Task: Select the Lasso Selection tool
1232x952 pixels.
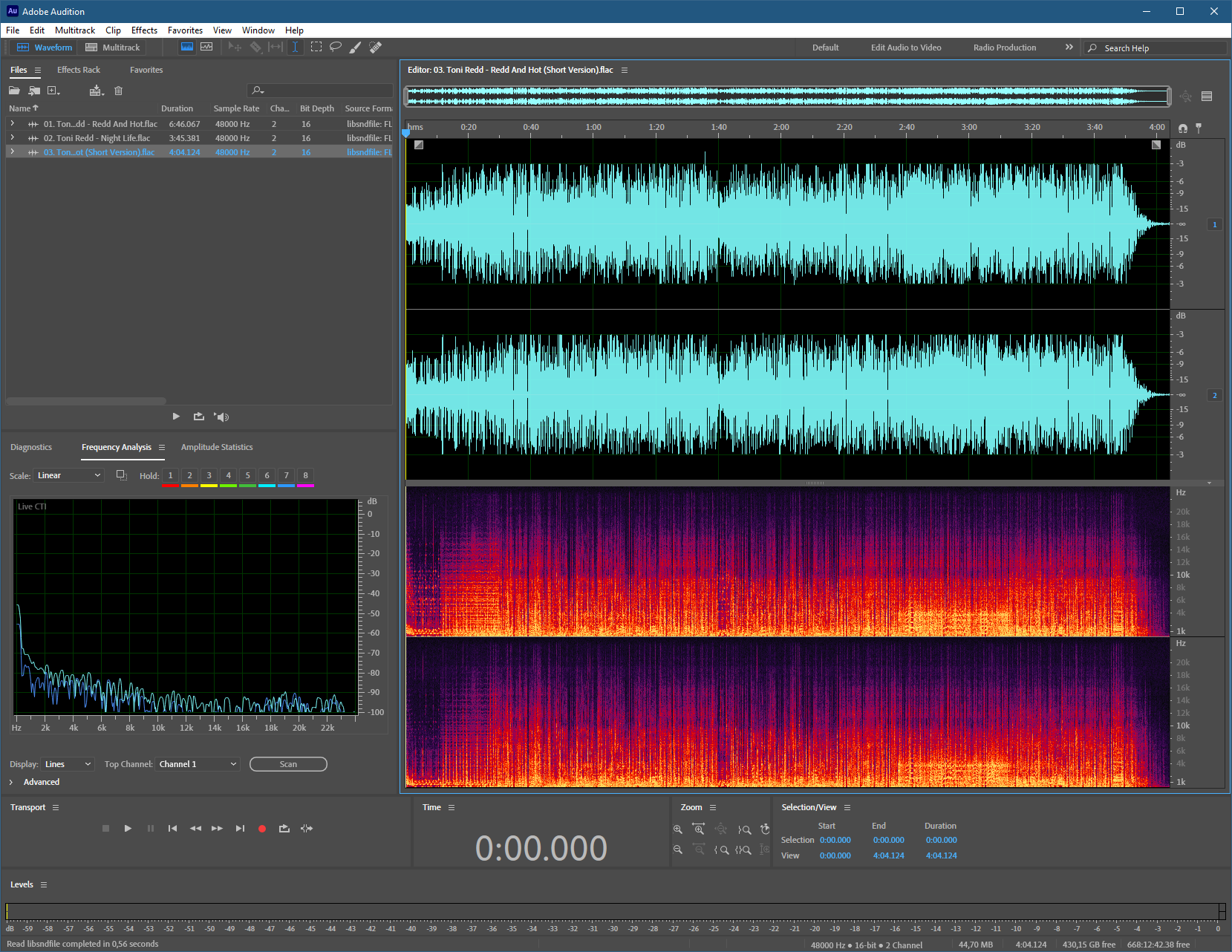Action: point(336,47)
